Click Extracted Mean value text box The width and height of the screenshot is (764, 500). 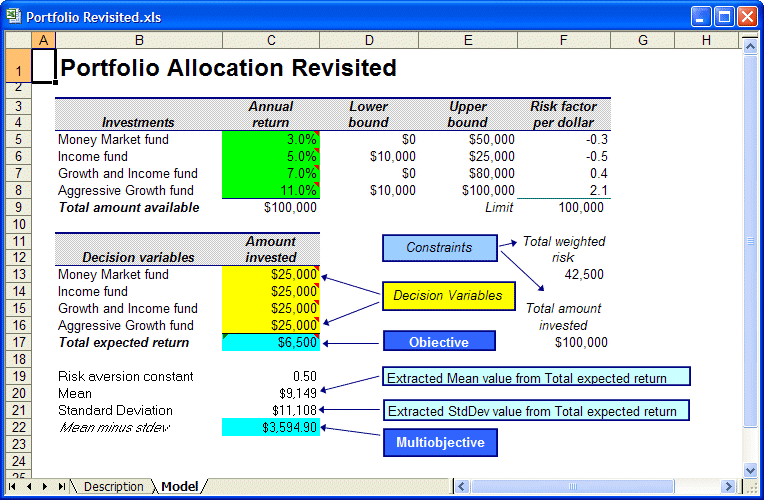click(x=536, y=377)
